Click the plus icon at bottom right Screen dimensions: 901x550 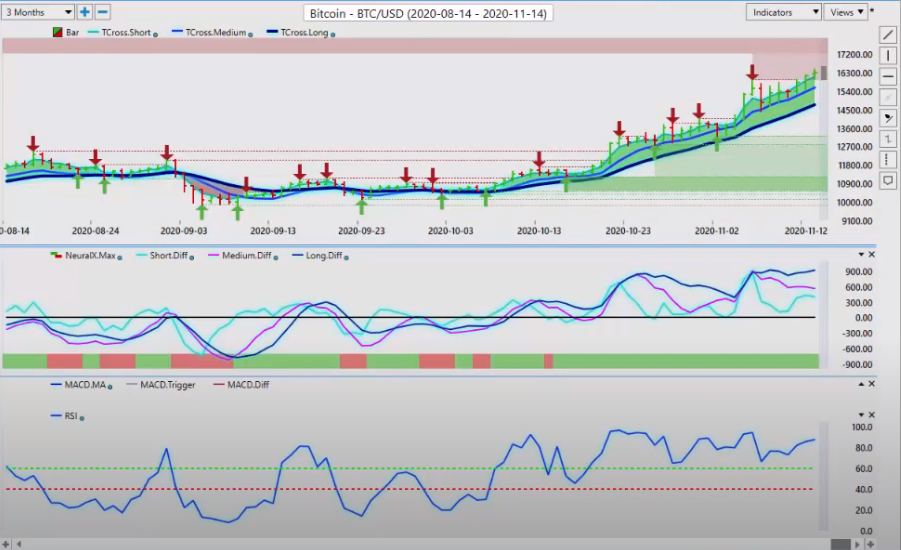(x=871, y=544)
